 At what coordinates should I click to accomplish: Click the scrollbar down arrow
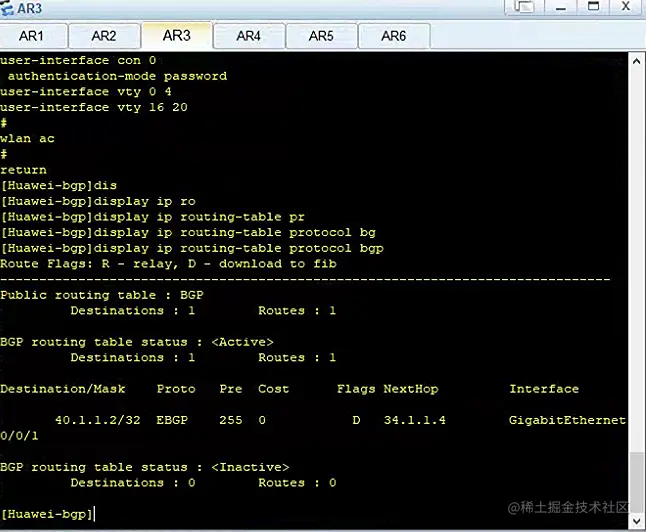tap(637, 521)
